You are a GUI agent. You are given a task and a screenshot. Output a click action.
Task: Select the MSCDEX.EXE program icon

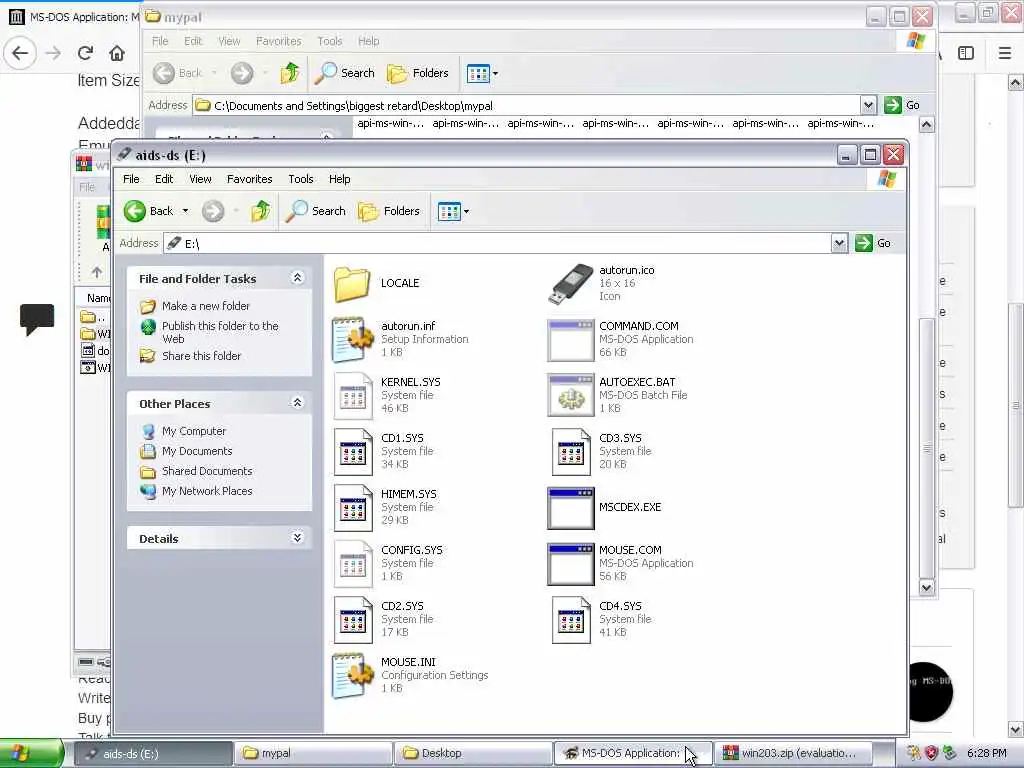coord(570,507)
